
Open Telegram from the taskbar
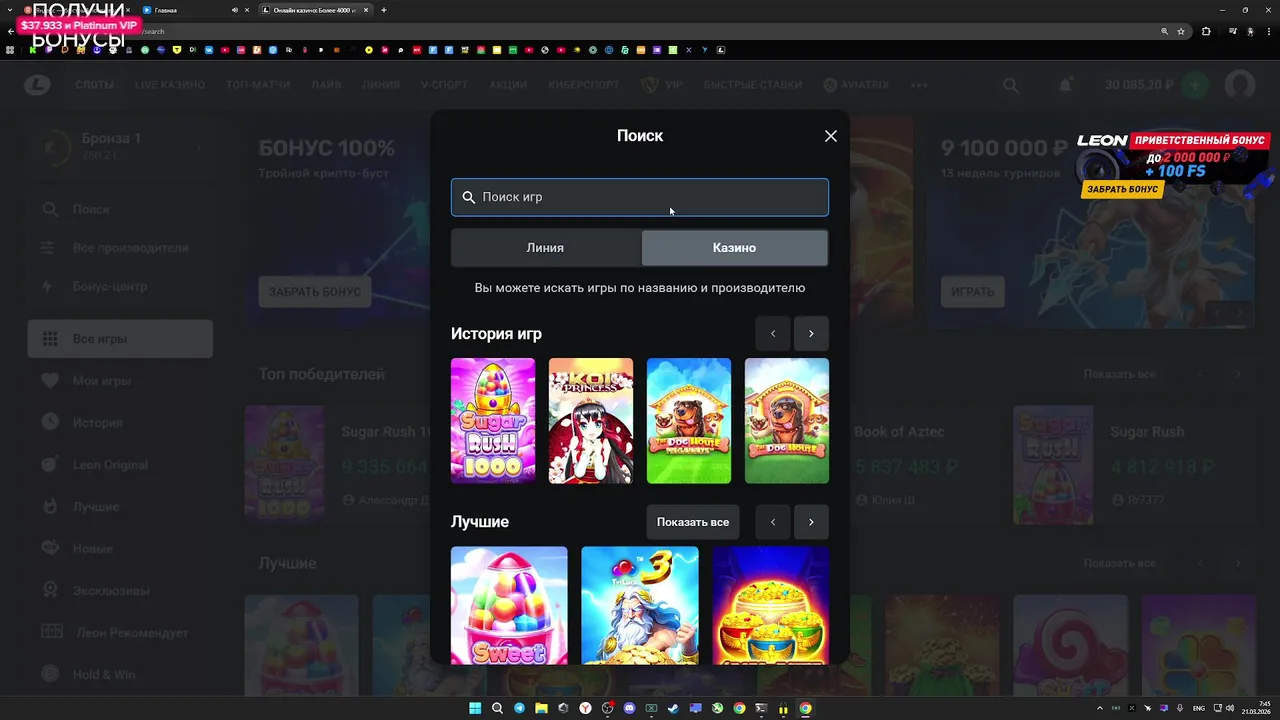[519, 709]
